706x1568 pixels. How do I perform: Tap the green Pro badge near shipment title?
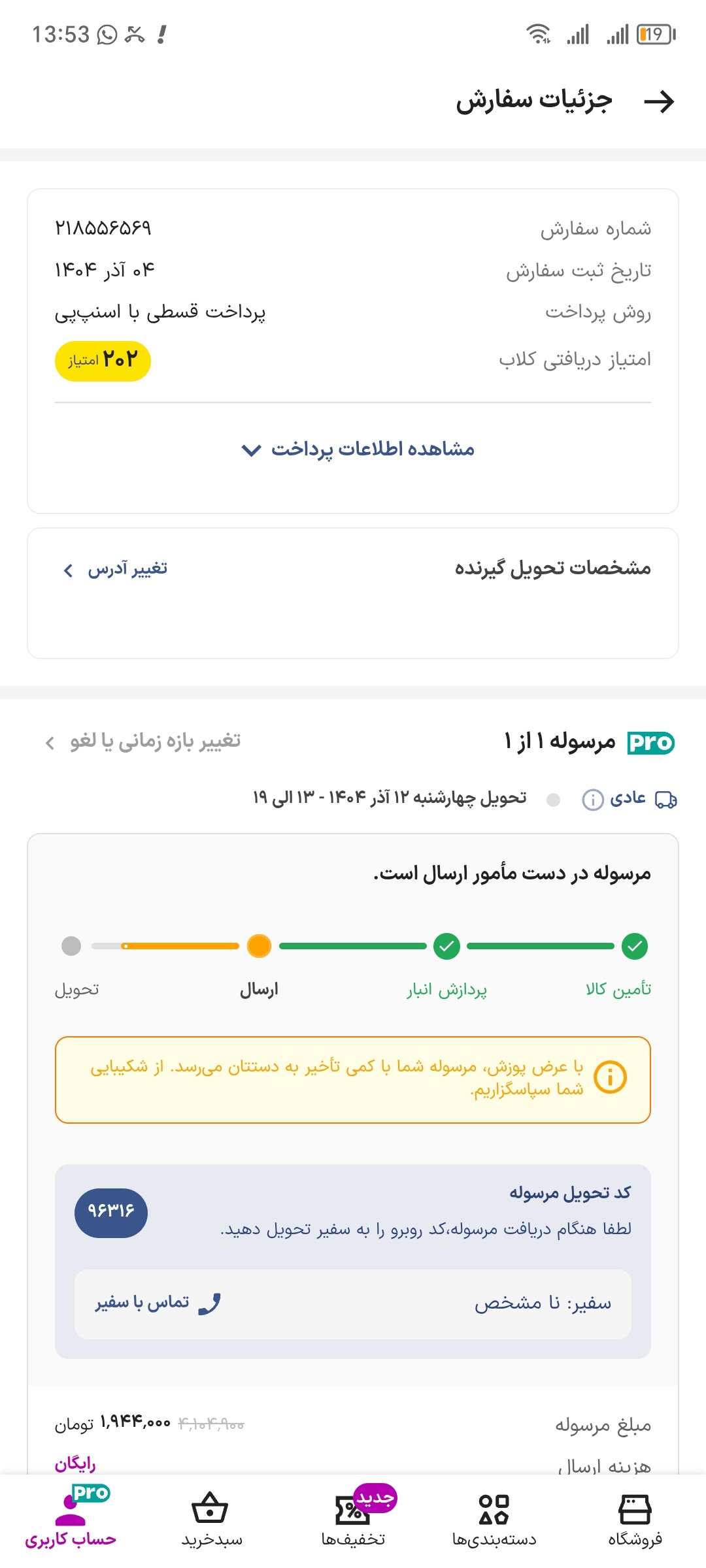(650, 742)
